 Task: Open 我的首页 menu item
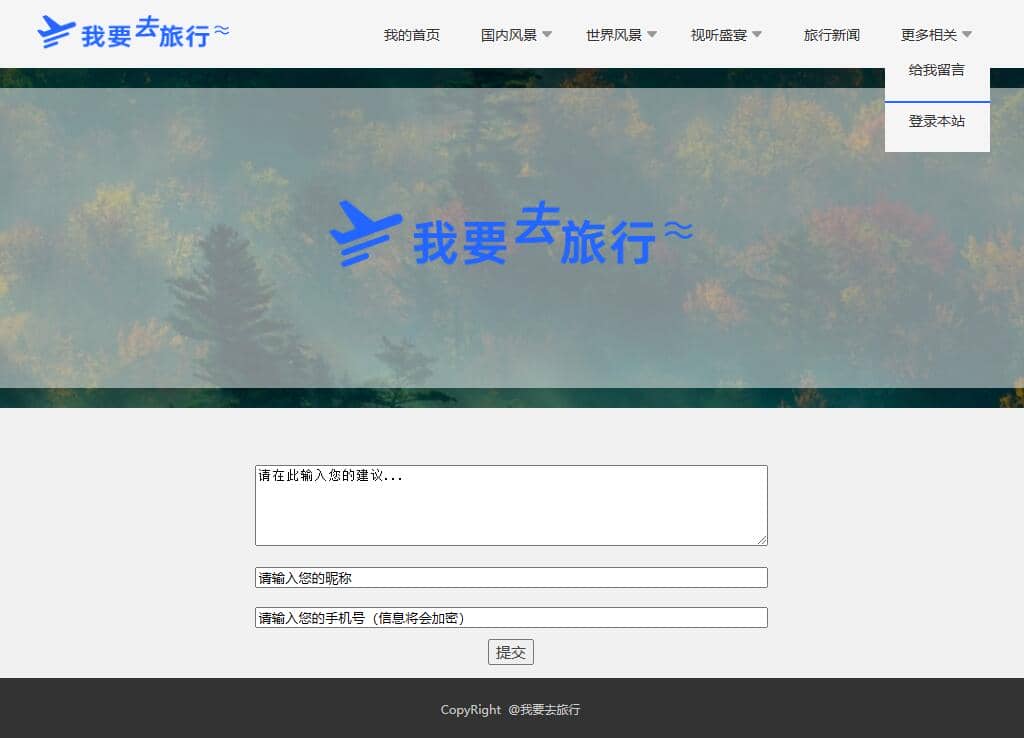click(x=411, y=35)
